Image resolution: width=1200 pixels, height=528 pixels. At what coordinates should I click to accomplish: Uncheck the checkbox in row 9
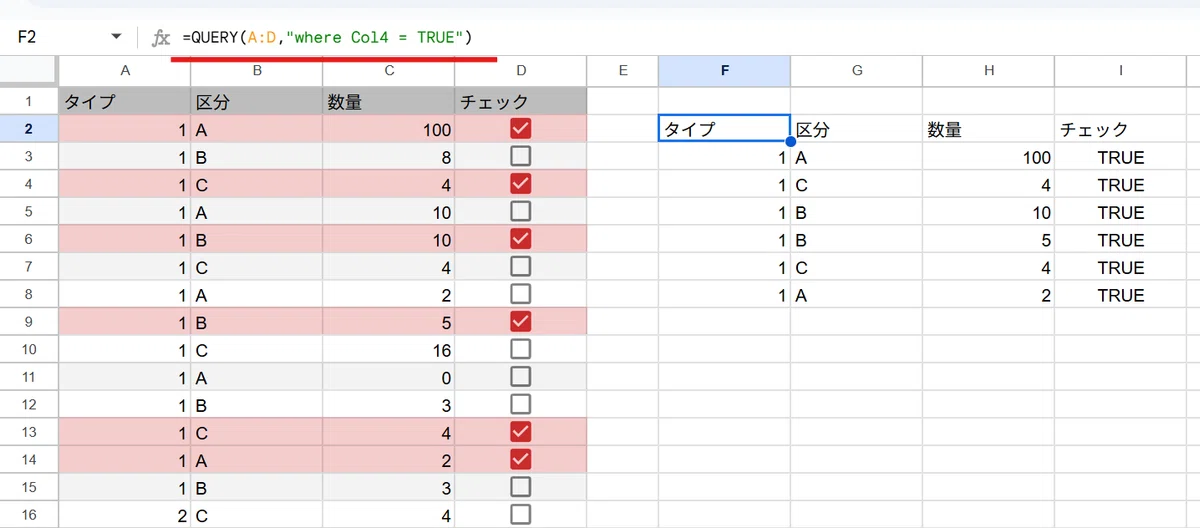tap(520, 321)
